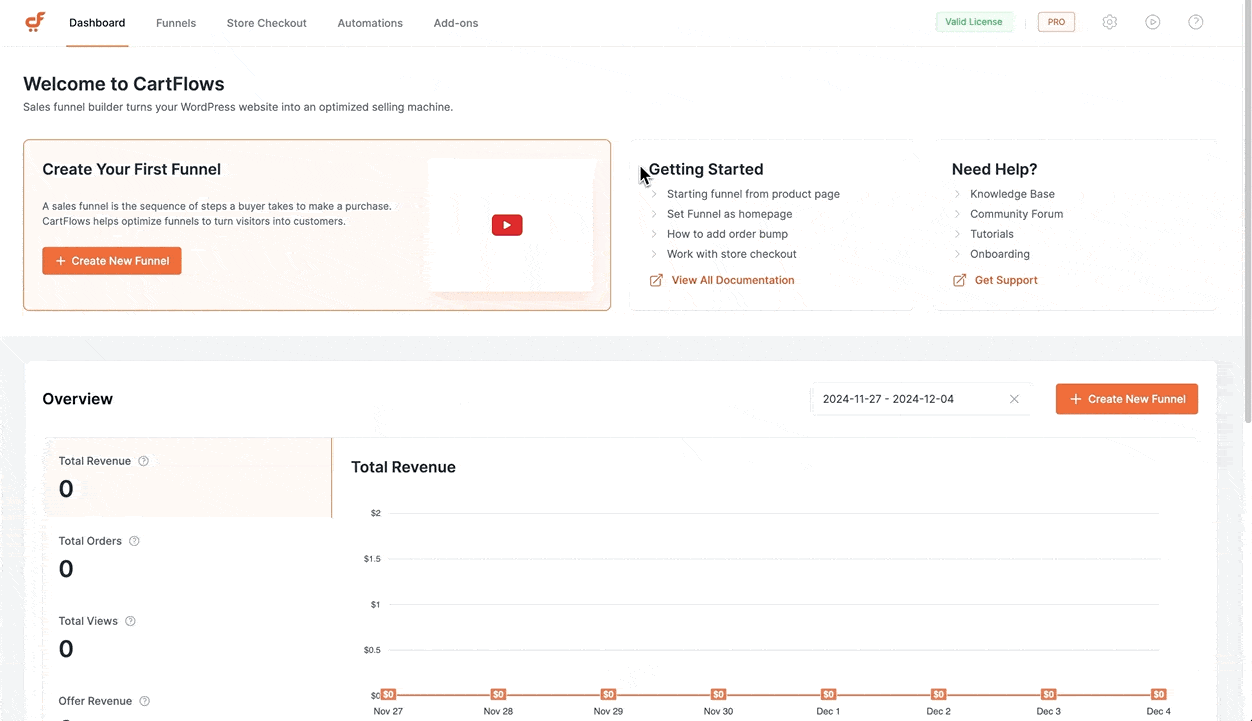Click the page vertical scrollbar
Screen dimensions: 1252x721
click(x=1247, y=212)
